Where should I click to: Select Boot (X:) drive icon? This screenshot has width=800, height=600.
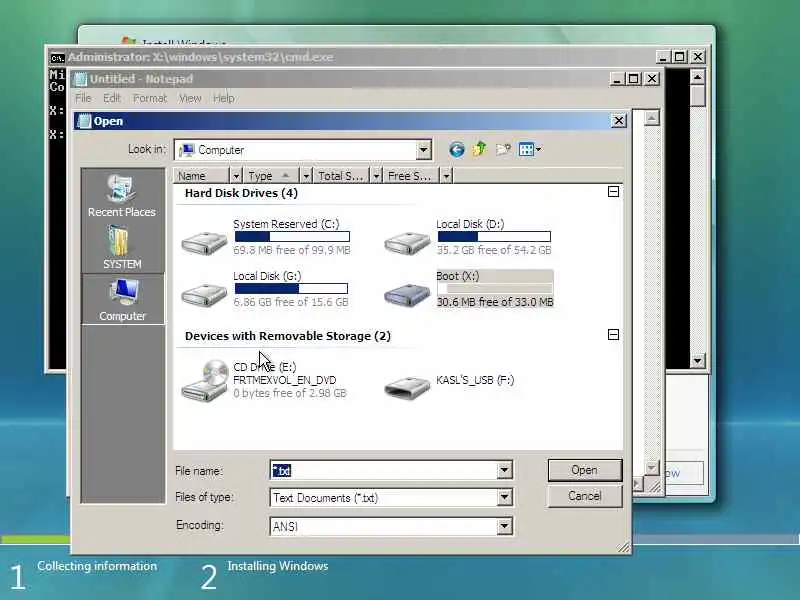click(x=407, y=294)
